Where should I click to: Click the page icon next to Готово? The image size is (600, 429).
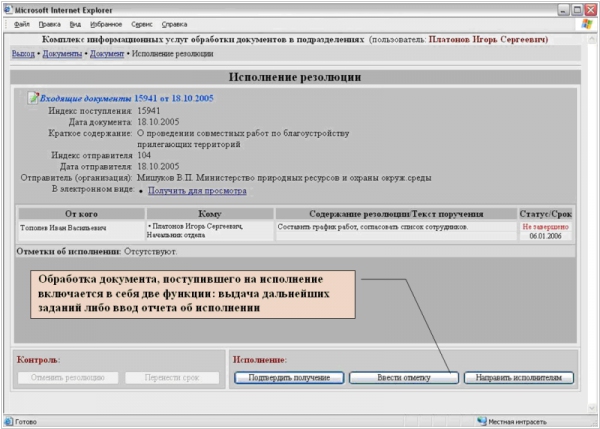(x=9, y=421)
